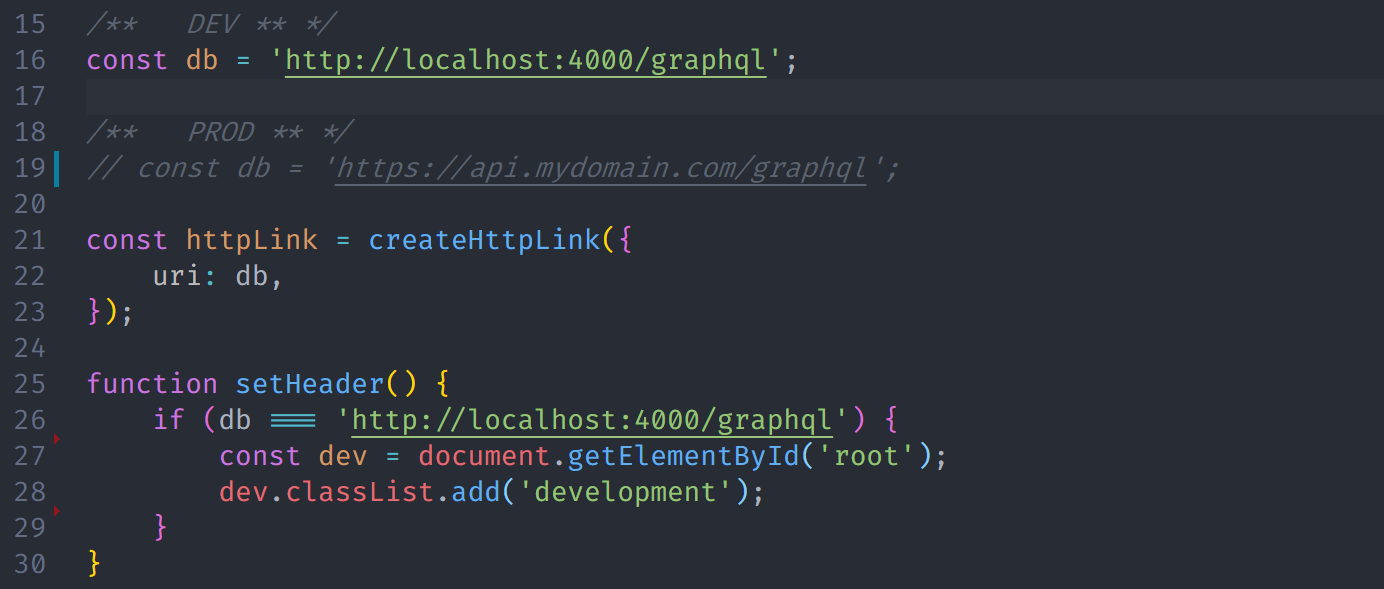Viewport: 1384px width, 589px height.
Task: Select line number 16 in the gutter
Action: click(x=31, y=60)
